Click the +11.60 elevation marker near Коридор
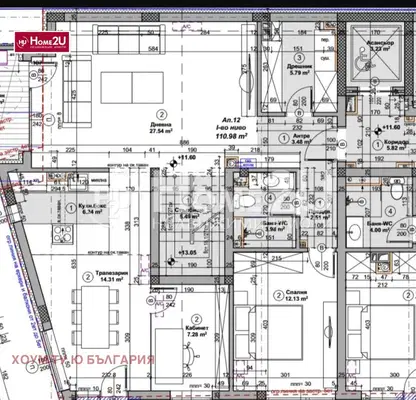Image resolution: width=416 pixels, height=400 pixels. [x=388, y=128]
